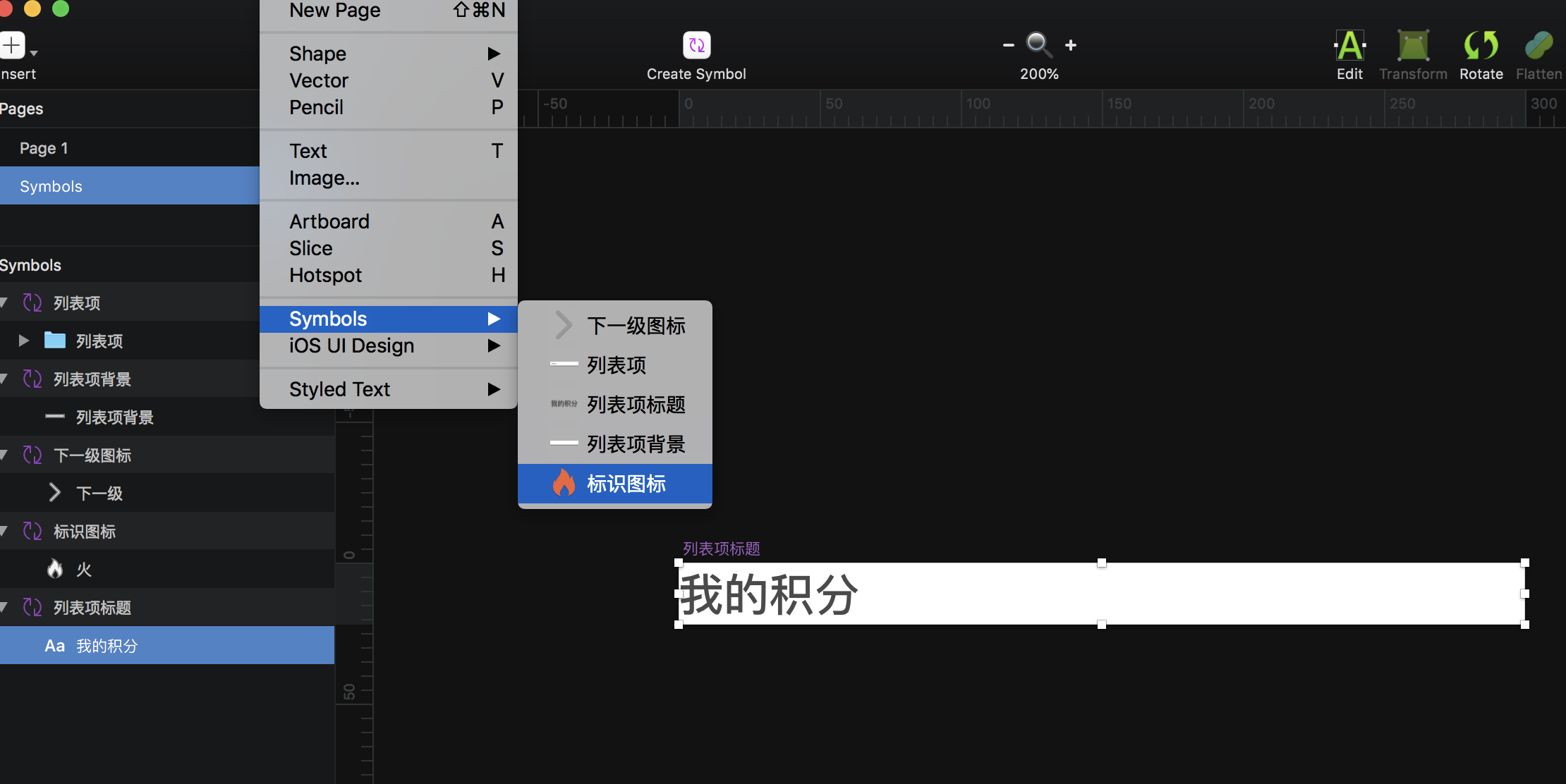Click the Insert plus icon
This screenshot has height=784, width=1566.
click(12, 46)
